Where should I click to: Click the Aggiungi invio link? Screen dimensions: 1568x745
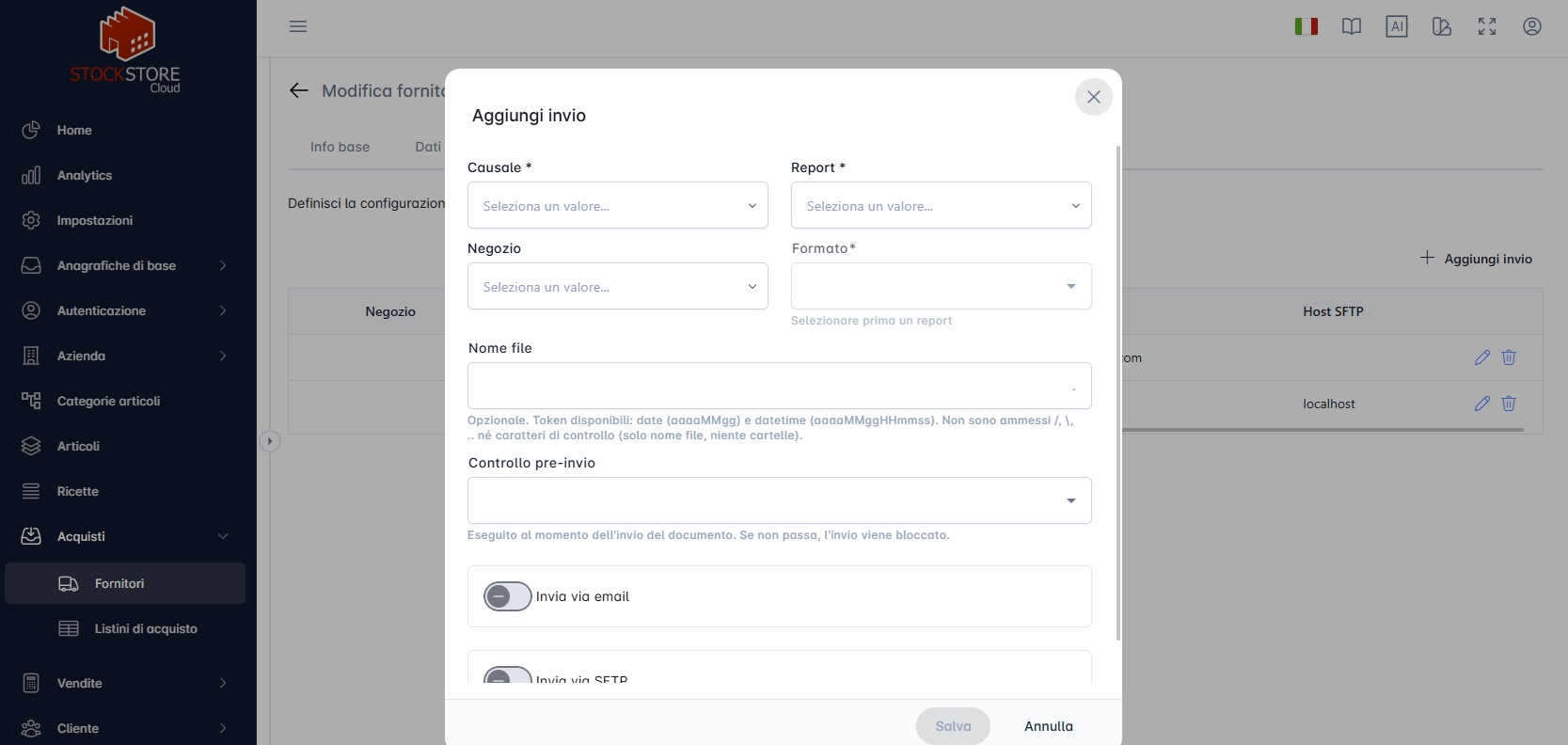coord(1477,259)
